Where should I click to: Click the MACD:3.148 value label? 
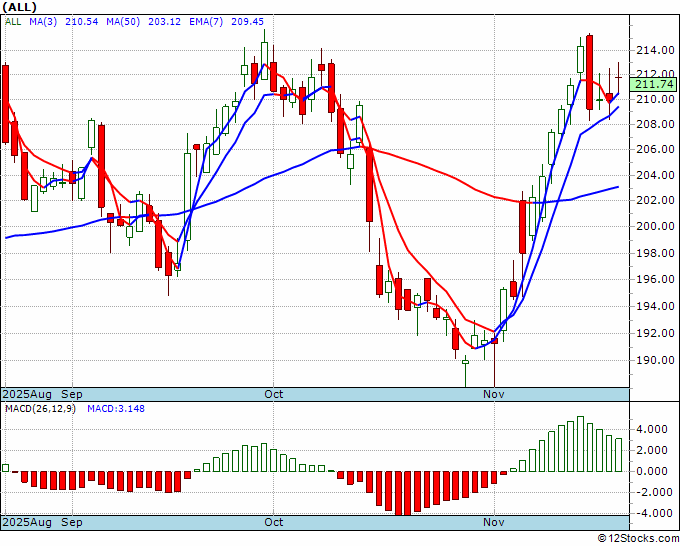coord(116,409)
